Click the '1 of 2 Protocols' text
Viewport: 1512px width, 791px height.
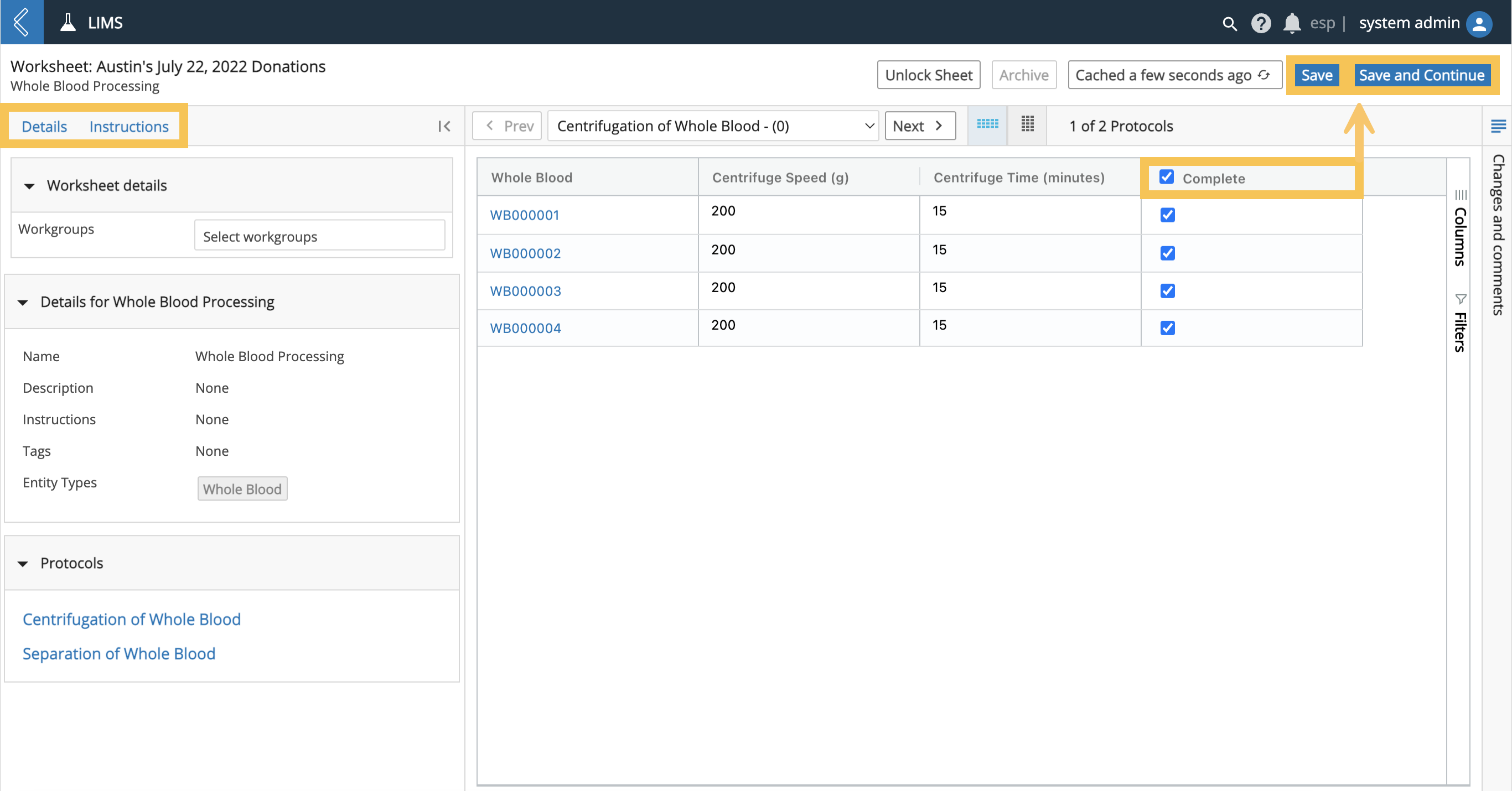1121,126
